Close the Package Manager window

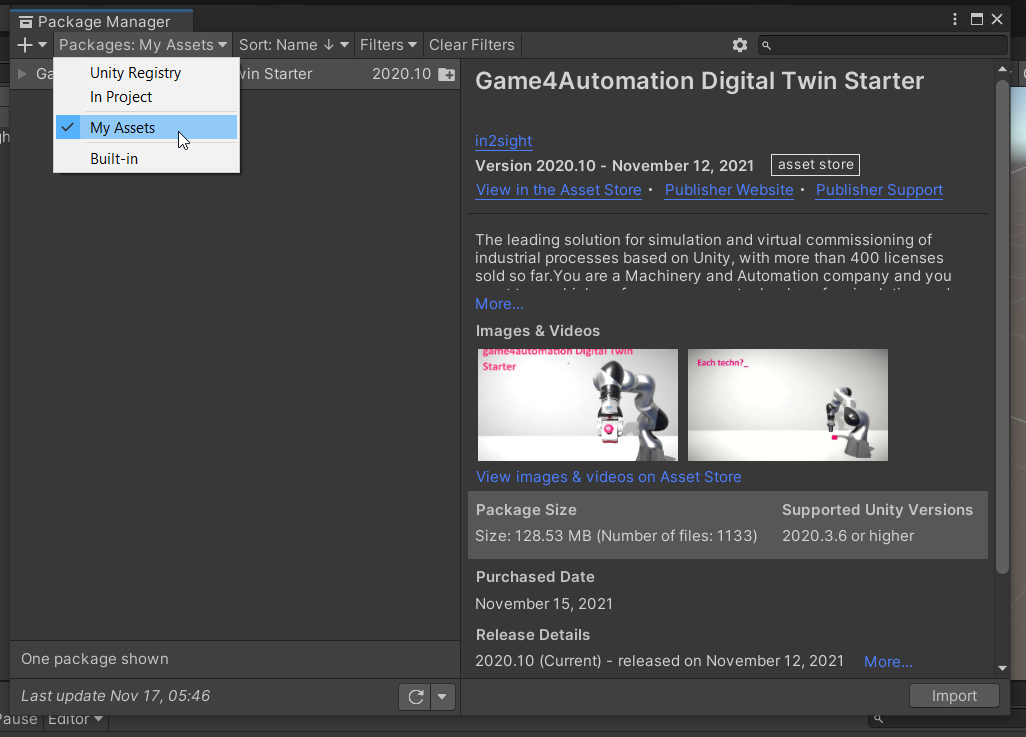coord(997,19)
